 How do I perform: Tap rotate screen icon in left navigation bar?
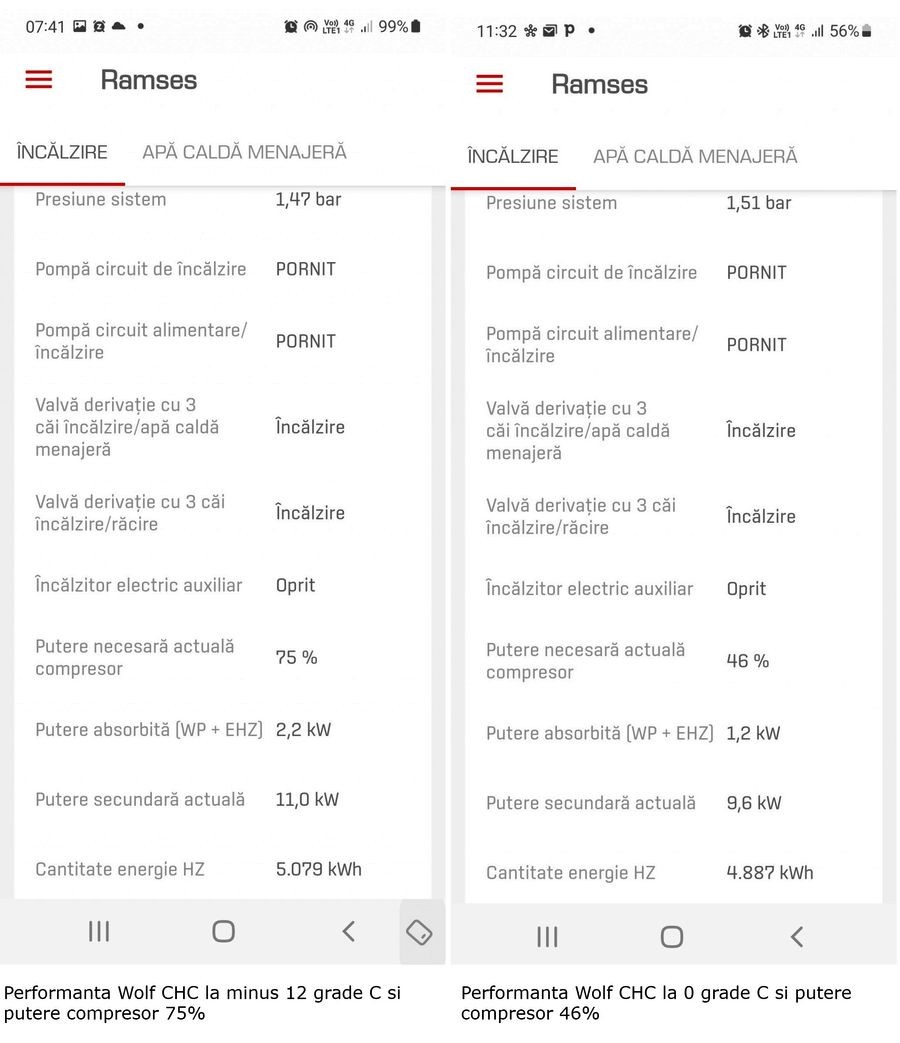pyautogui.click(x=419, y=932)
